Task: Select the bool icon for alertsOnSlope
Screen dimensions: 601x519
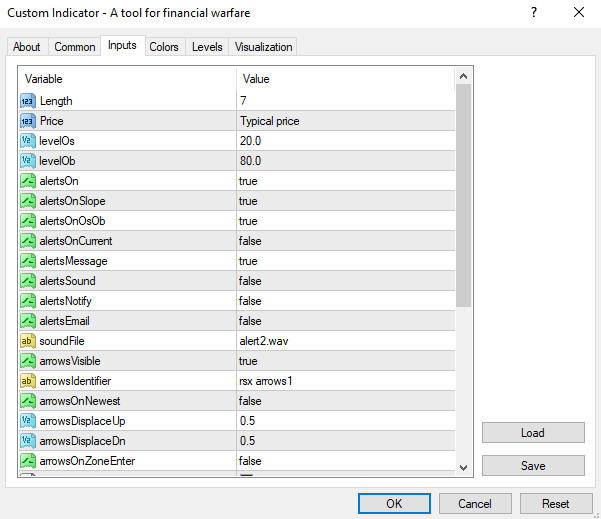Action: [x=28, y=201]
